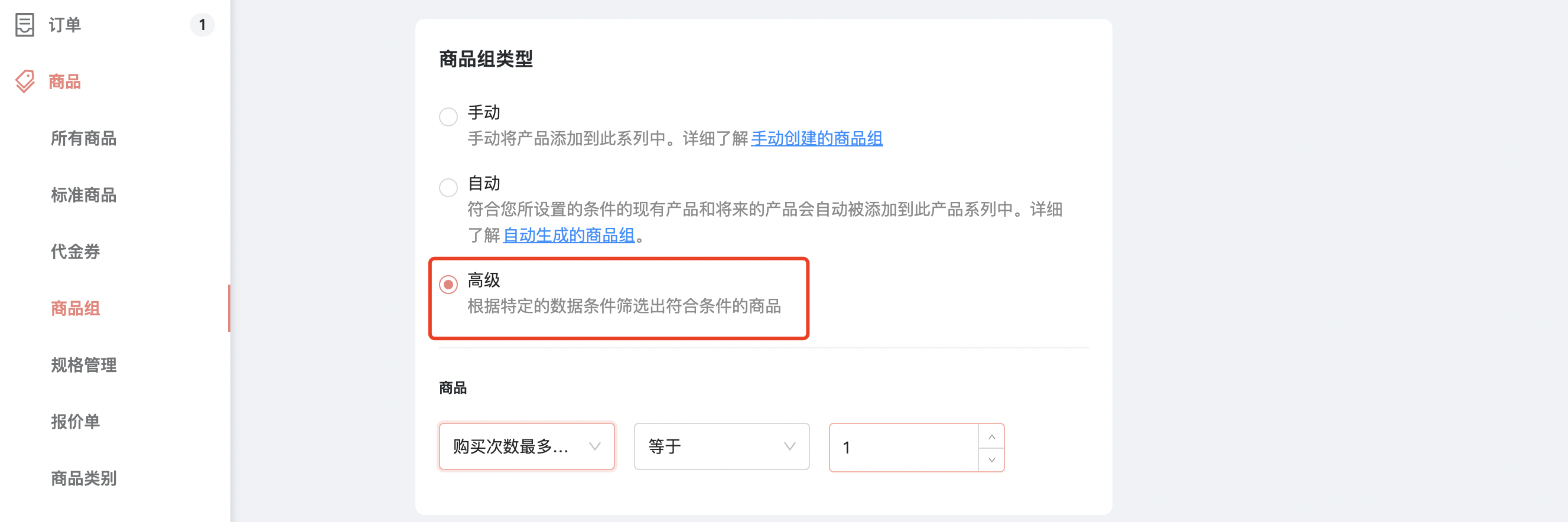The image size is (1568, 522).
Task: Increase quantity with the up stepper arrow
Action: pyautogui.click(x=991, y=437)
